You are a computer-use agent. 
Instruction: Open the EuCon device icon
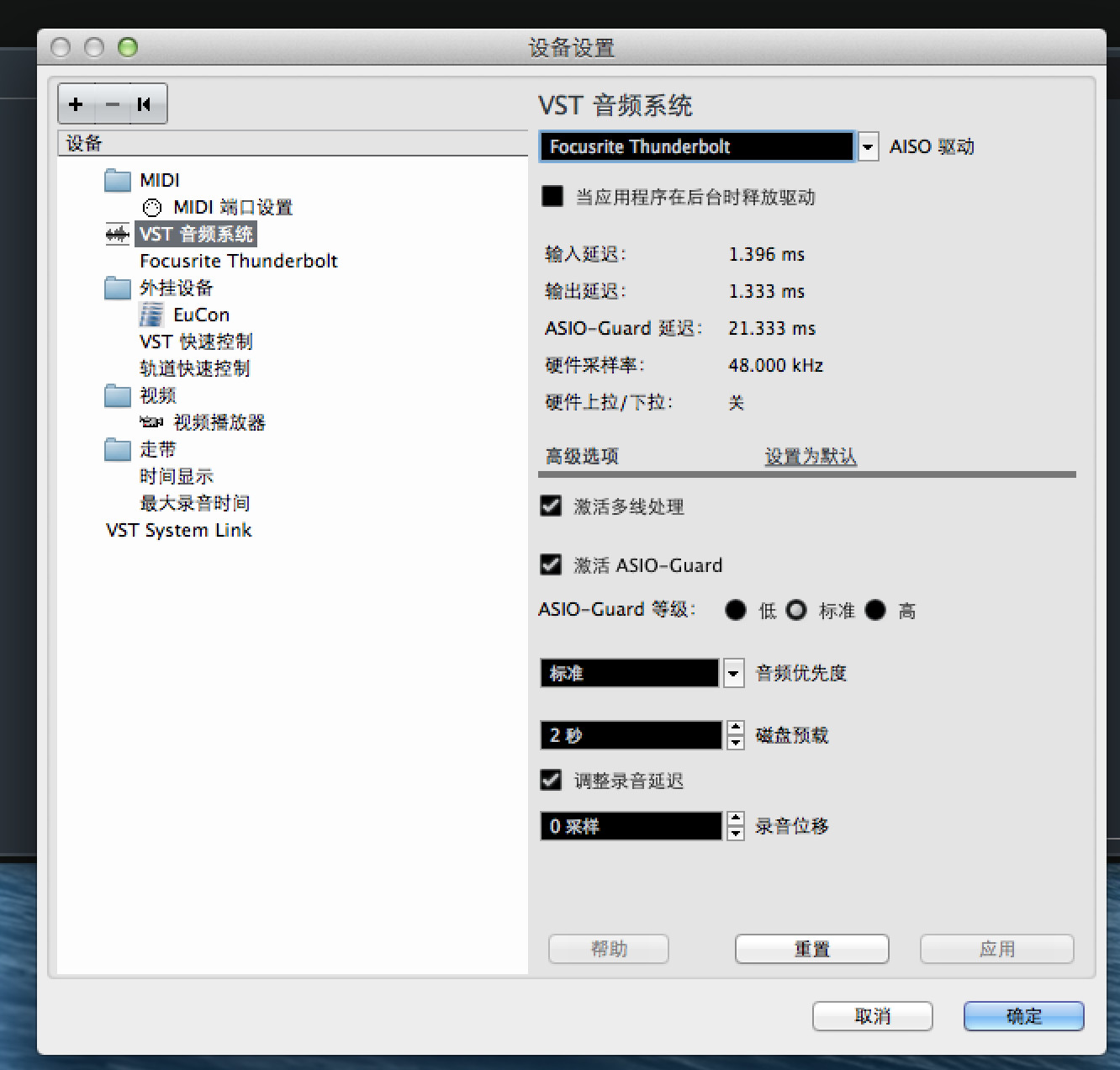tap(151, 315)
